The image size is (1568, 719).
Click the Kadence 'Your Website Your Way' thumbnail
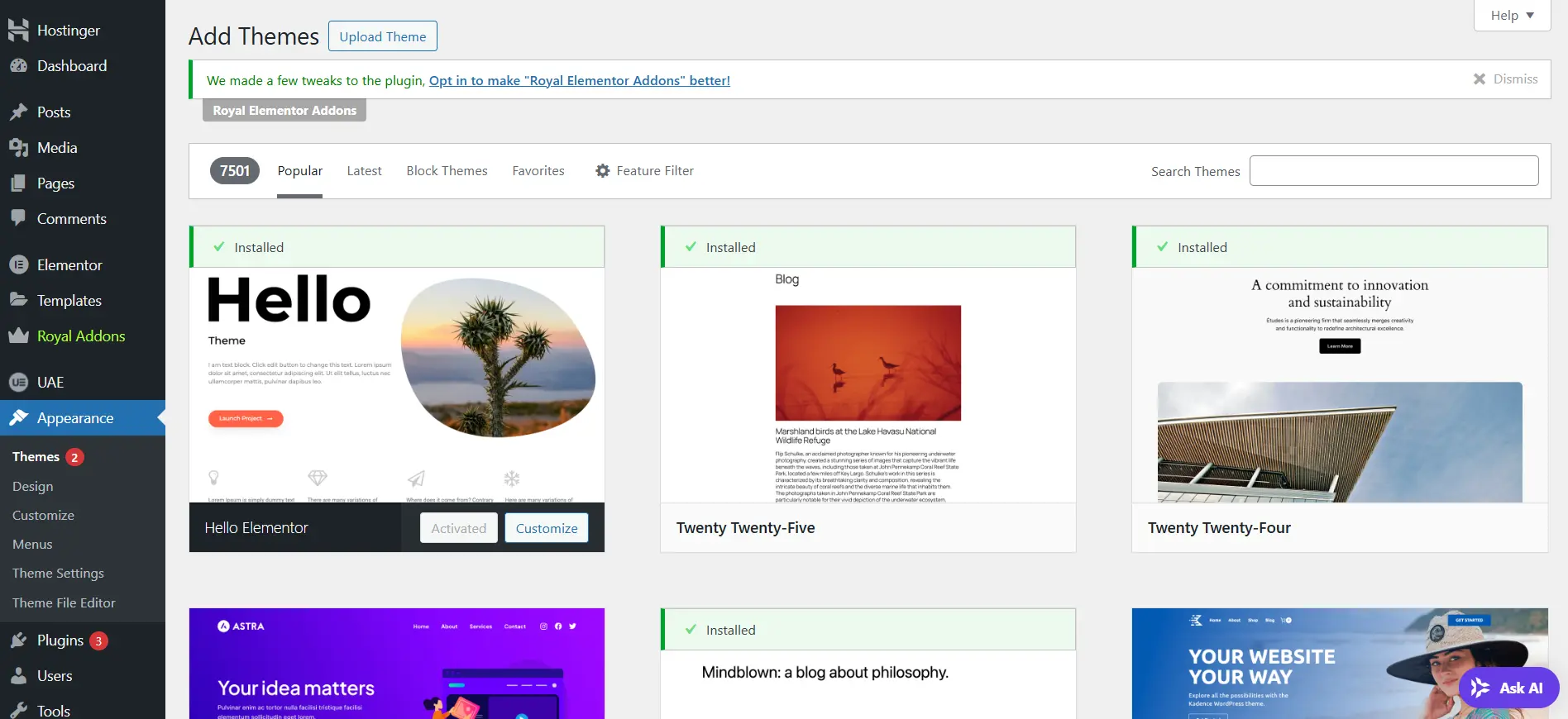pyautogui.click(x=1340, y=664)
